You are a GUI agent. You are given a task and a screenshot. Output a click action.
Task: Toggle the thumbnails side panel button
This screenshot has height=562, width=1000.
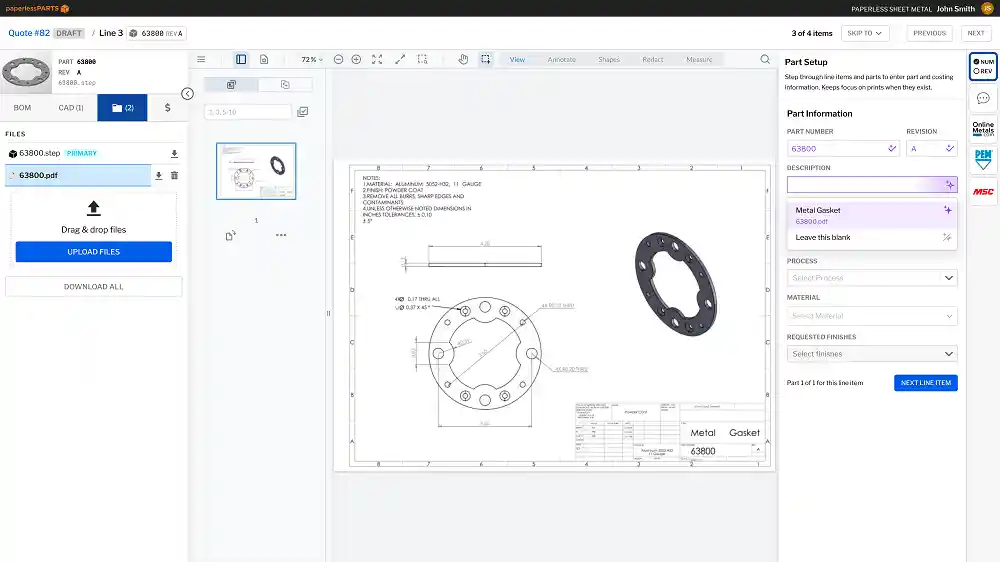(241, 60)
